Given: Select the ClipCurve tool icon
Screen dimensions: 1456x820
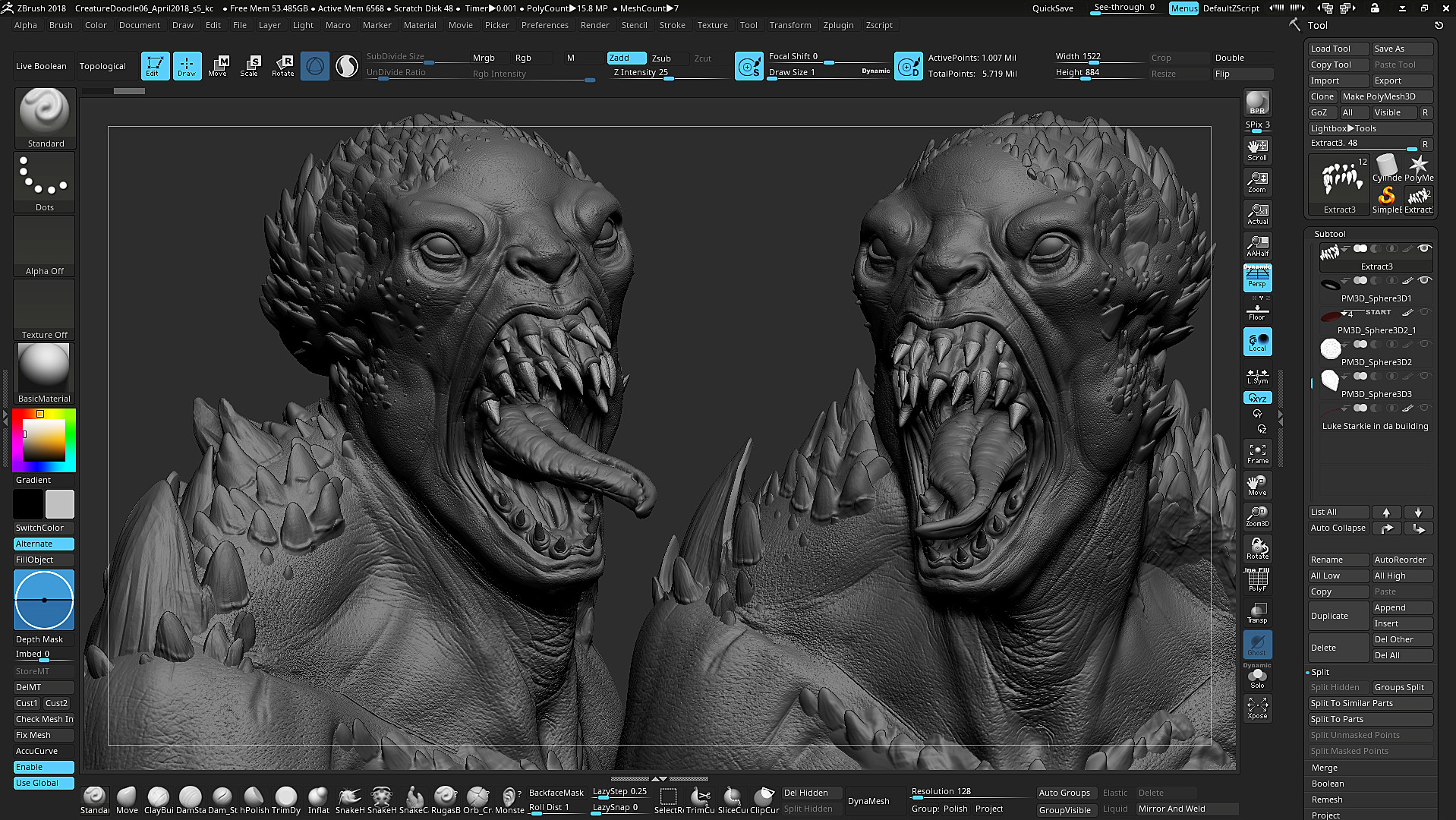Looking at the screenshot, I should [x=764, y=800].
